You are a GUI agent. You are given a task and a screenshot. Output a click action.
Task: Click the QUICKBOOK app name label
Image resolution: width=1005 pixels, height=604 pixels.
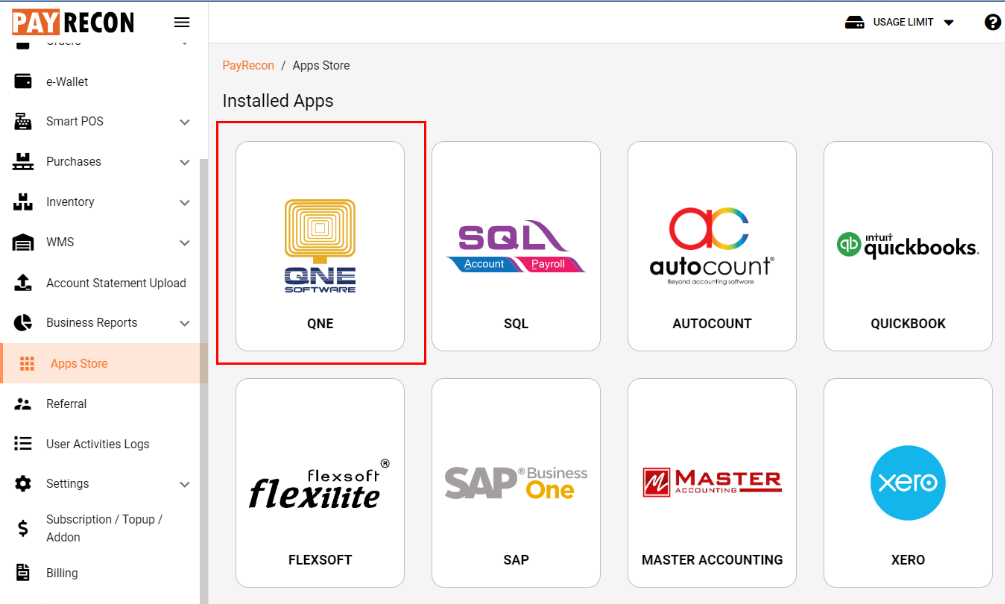(908, 324)
